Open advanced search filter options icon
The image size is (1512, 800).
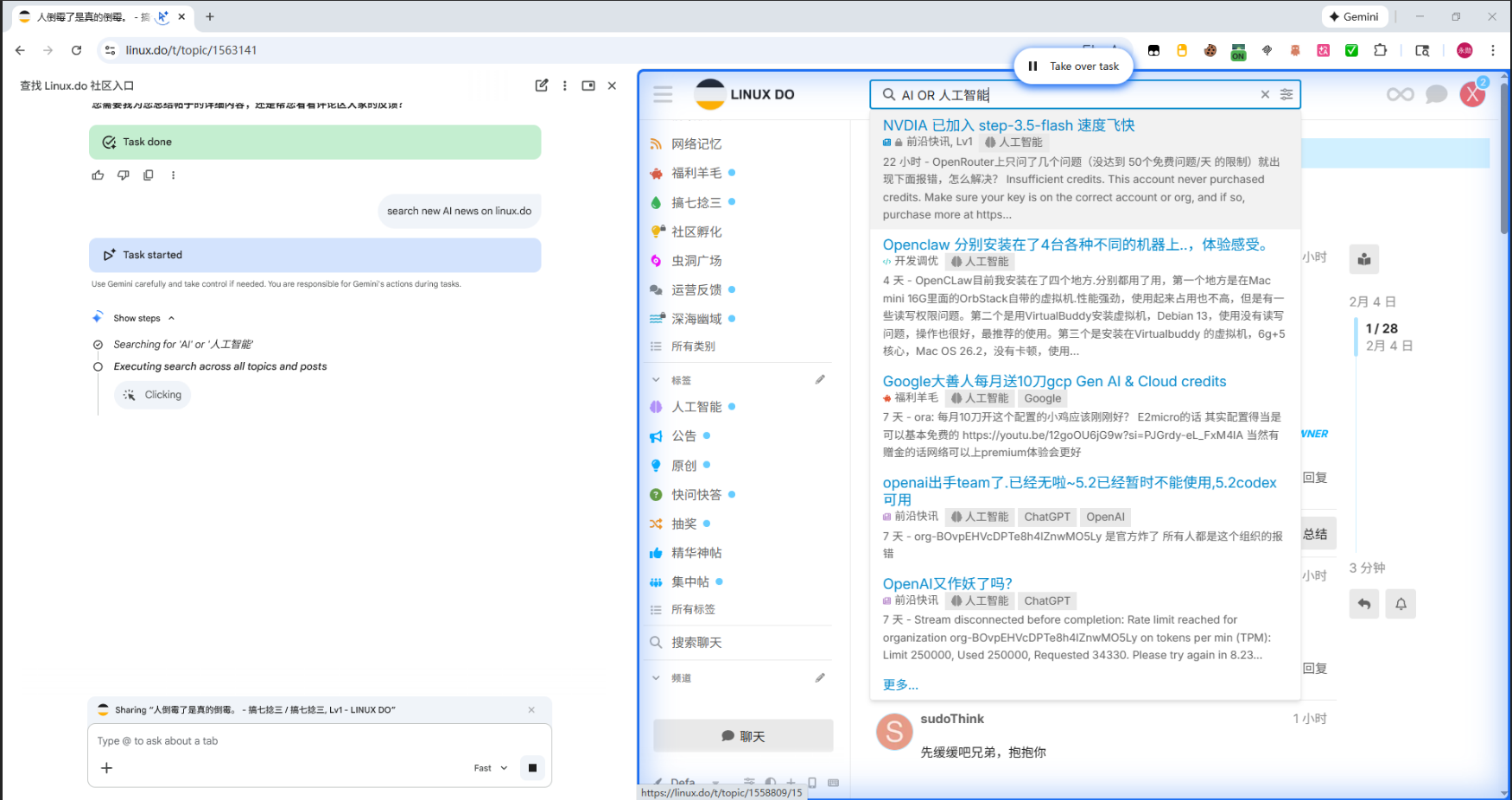click(x=1286, y=95)
